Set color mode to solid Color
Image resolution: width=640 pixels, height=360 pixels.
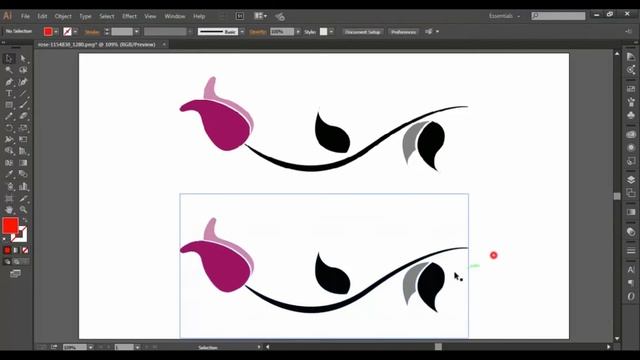click(x=7, y=250)
